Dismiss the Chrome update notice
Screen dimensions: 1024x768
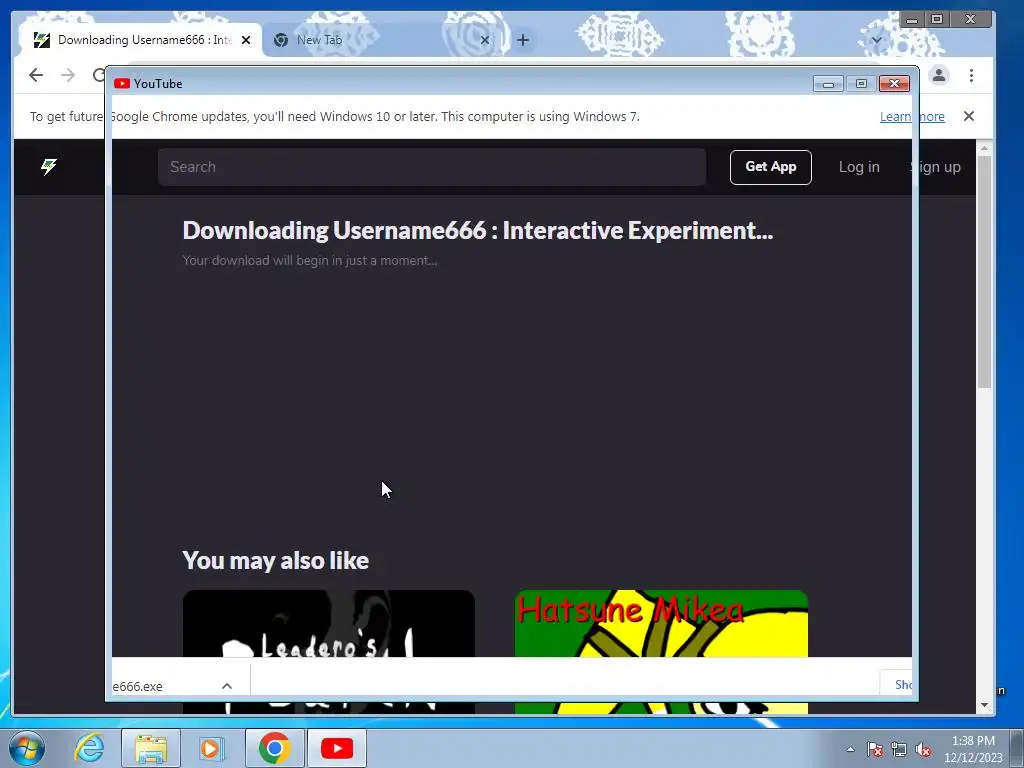point(968,116)
